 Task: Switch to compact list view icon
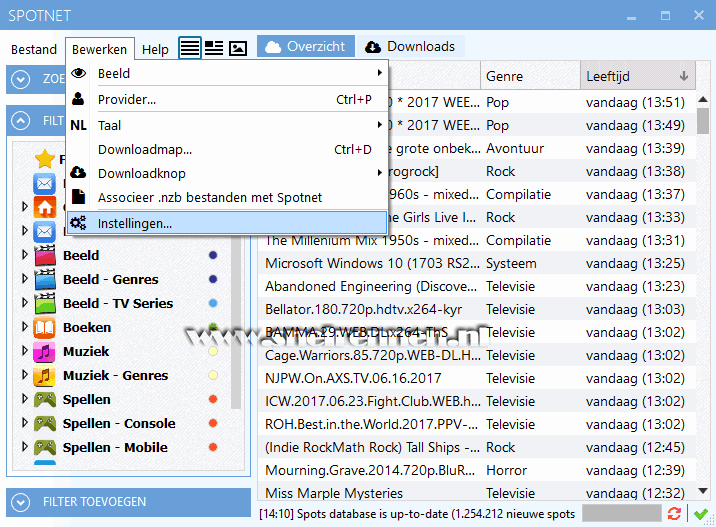click(190, 47)
